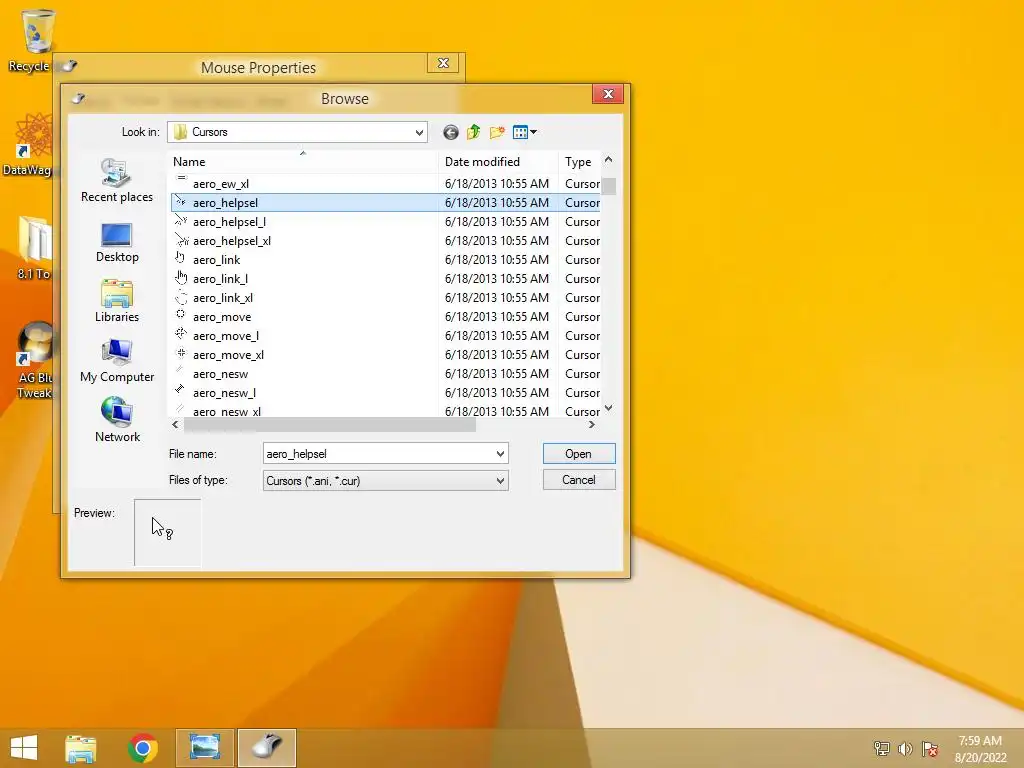1024x768 pixels.
Task: Open Action Center flag icon
Action: [929, 749]
